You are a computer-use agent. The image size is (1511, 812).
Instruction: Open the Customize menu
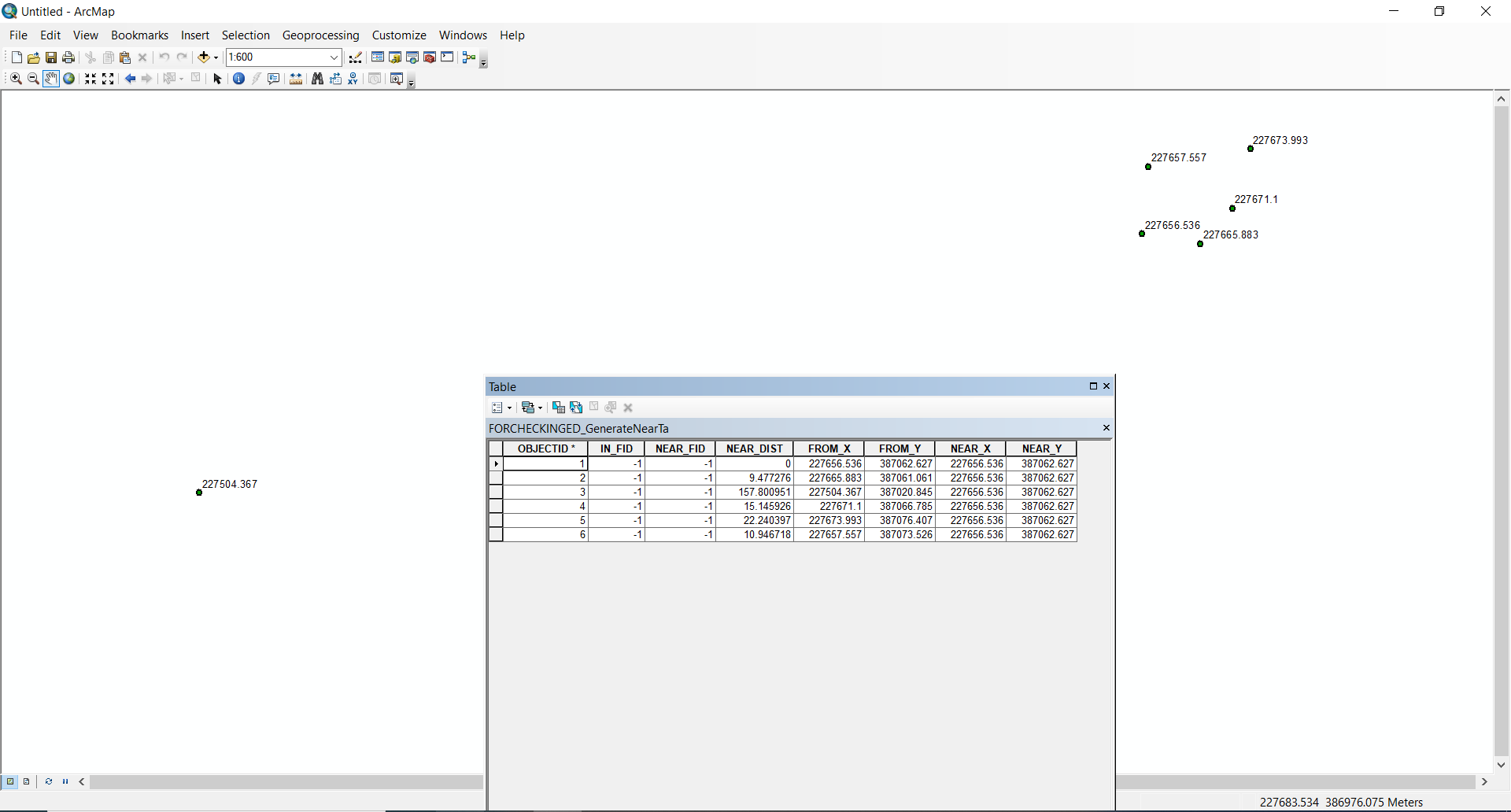(399, 35)
